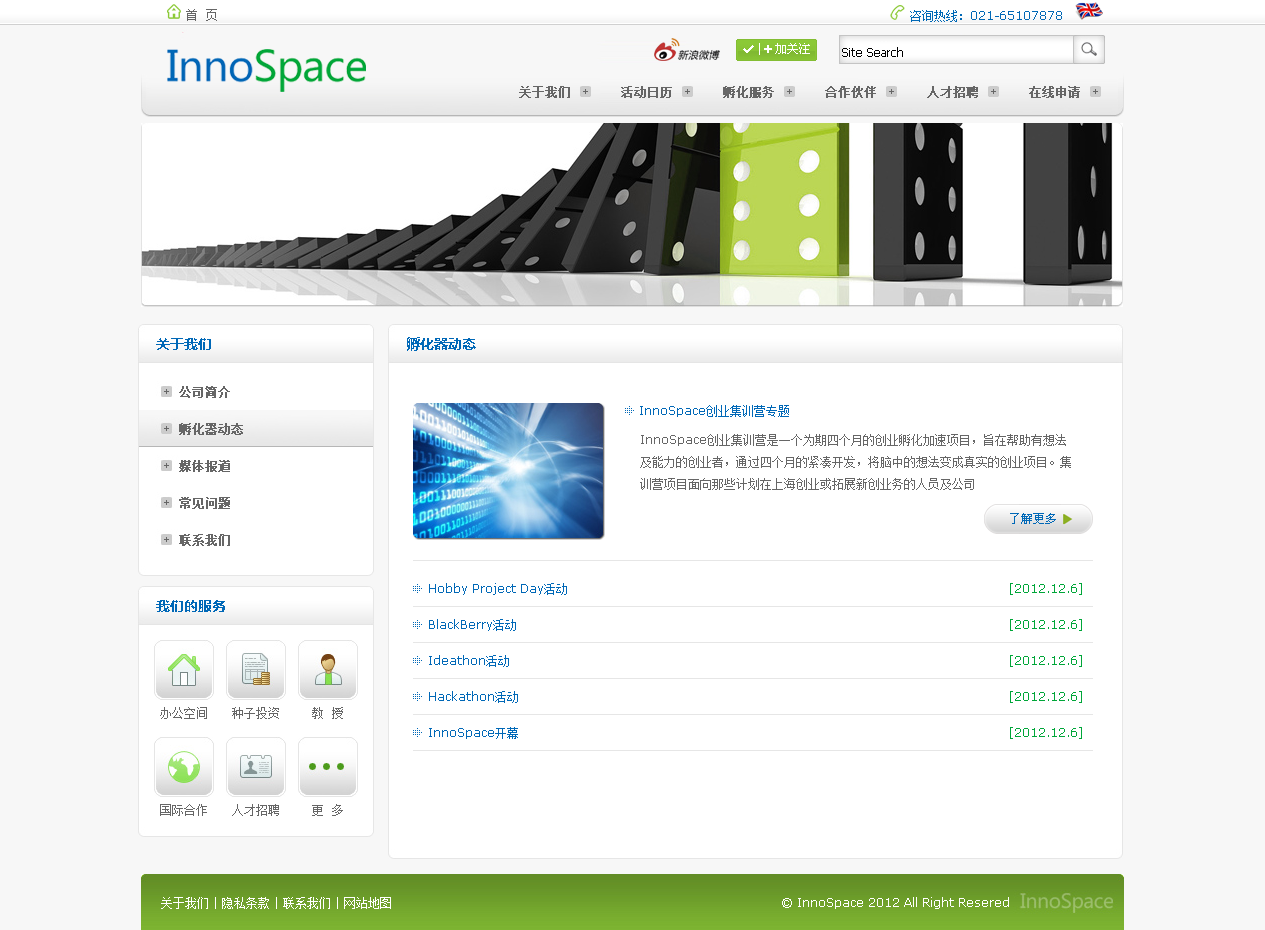Select 公司简介 in the sidebar menu
Screen dimensions: 1265x930
[x=204, y=392]
